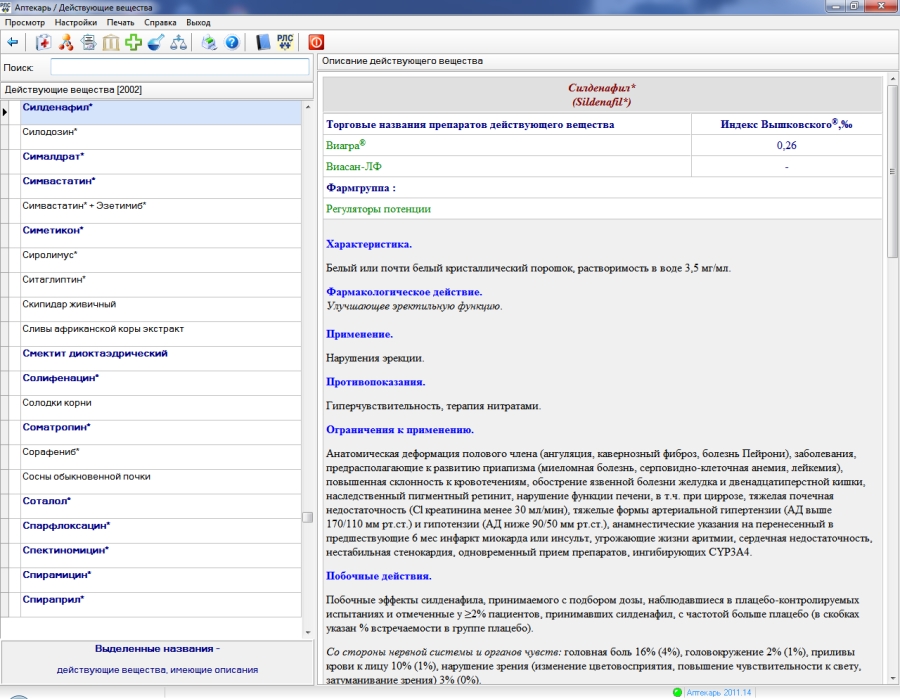Click the blue book icon
Viewport: 900px width, 699px height.
(x=262, y=42)
